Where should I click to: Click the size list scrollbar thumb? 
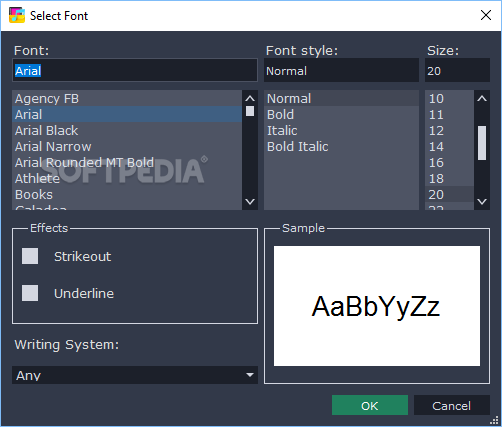coord(482,143)
